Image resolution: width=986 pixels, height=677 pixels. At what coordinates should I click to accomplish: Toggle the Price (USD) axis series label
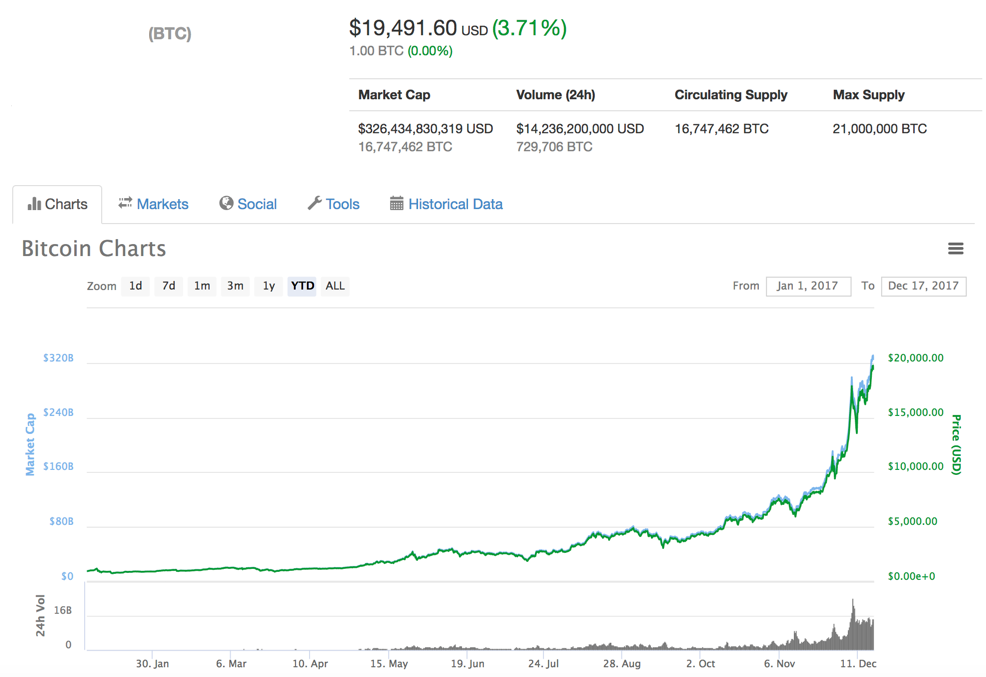coord(955,444)
